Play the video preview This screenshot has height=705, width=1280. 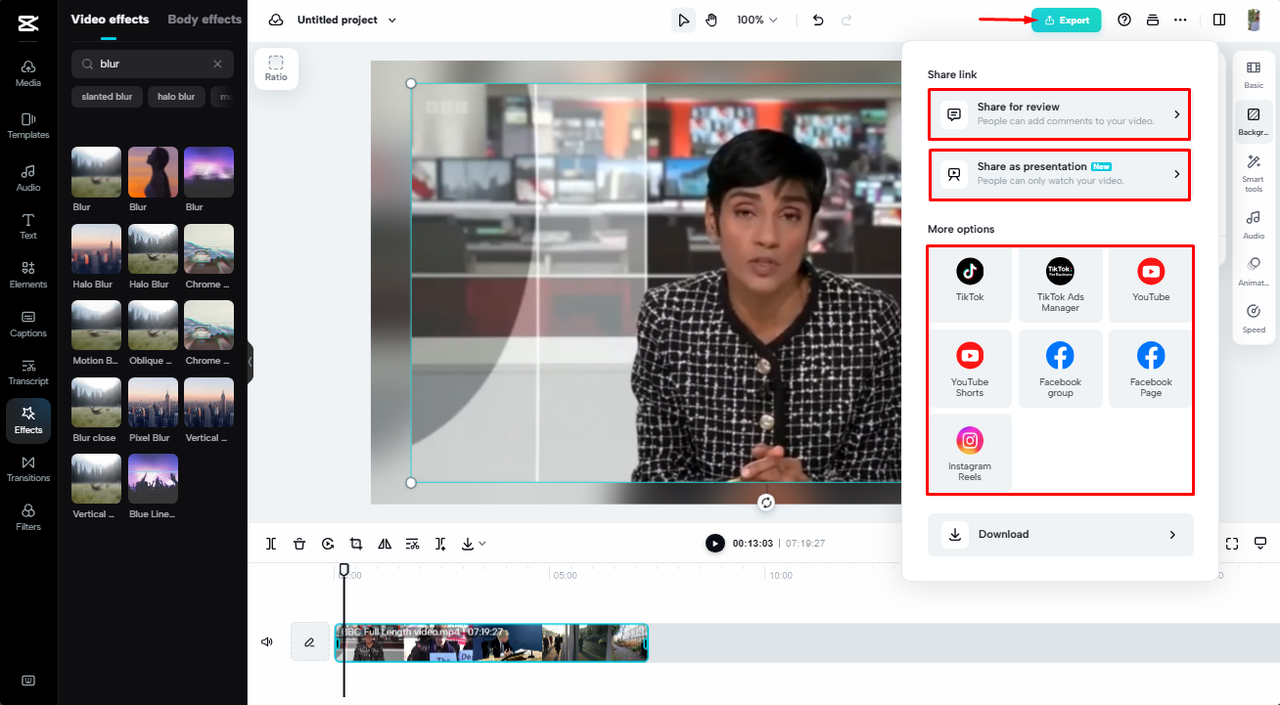coord(714,543)
